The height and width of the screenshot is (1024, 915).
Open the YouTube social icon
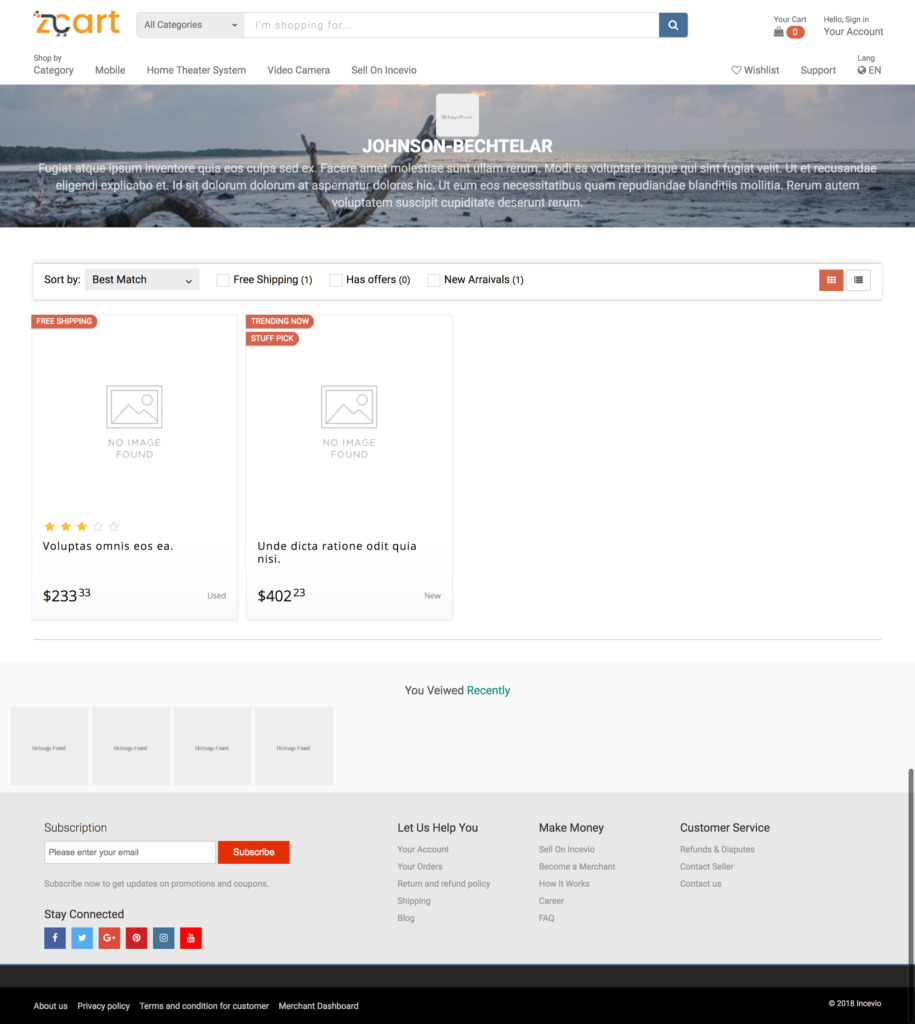[190, 938]
